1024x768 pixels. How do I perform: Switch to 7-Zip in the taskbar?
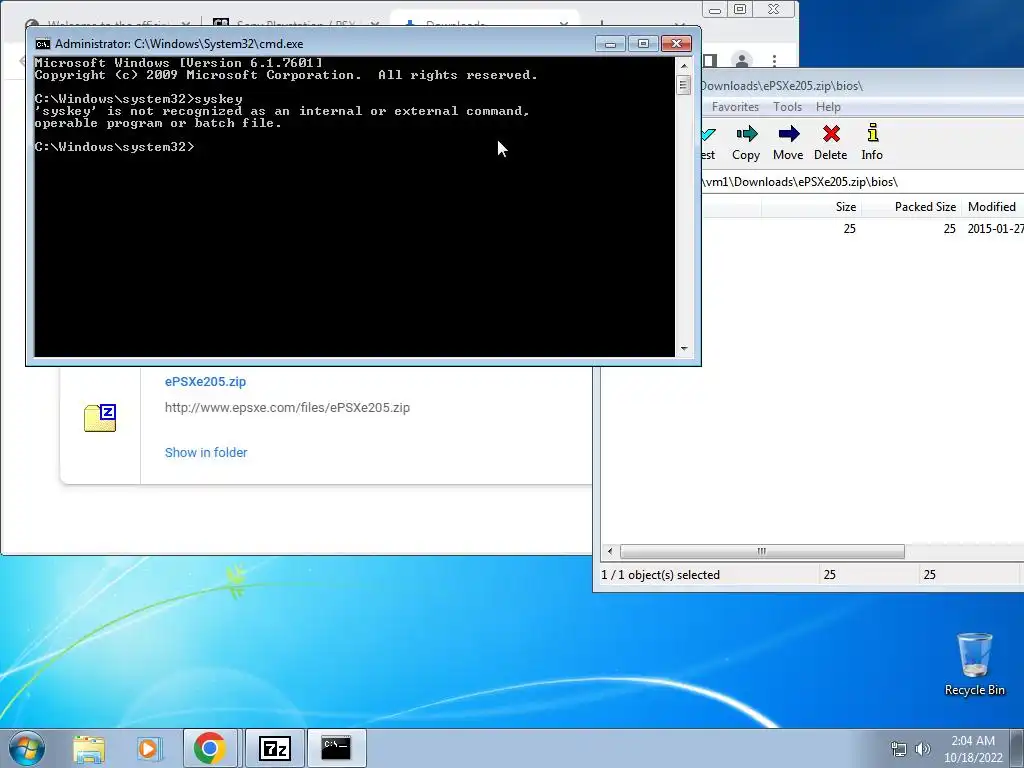pos(275,748)
